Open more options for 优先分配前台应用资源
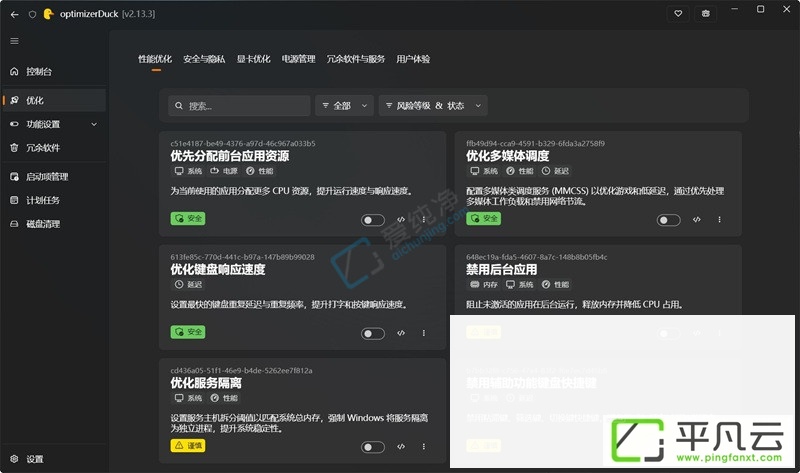Image resolution: width=800 pixels, height=473 pixels. tap(423, 219)
